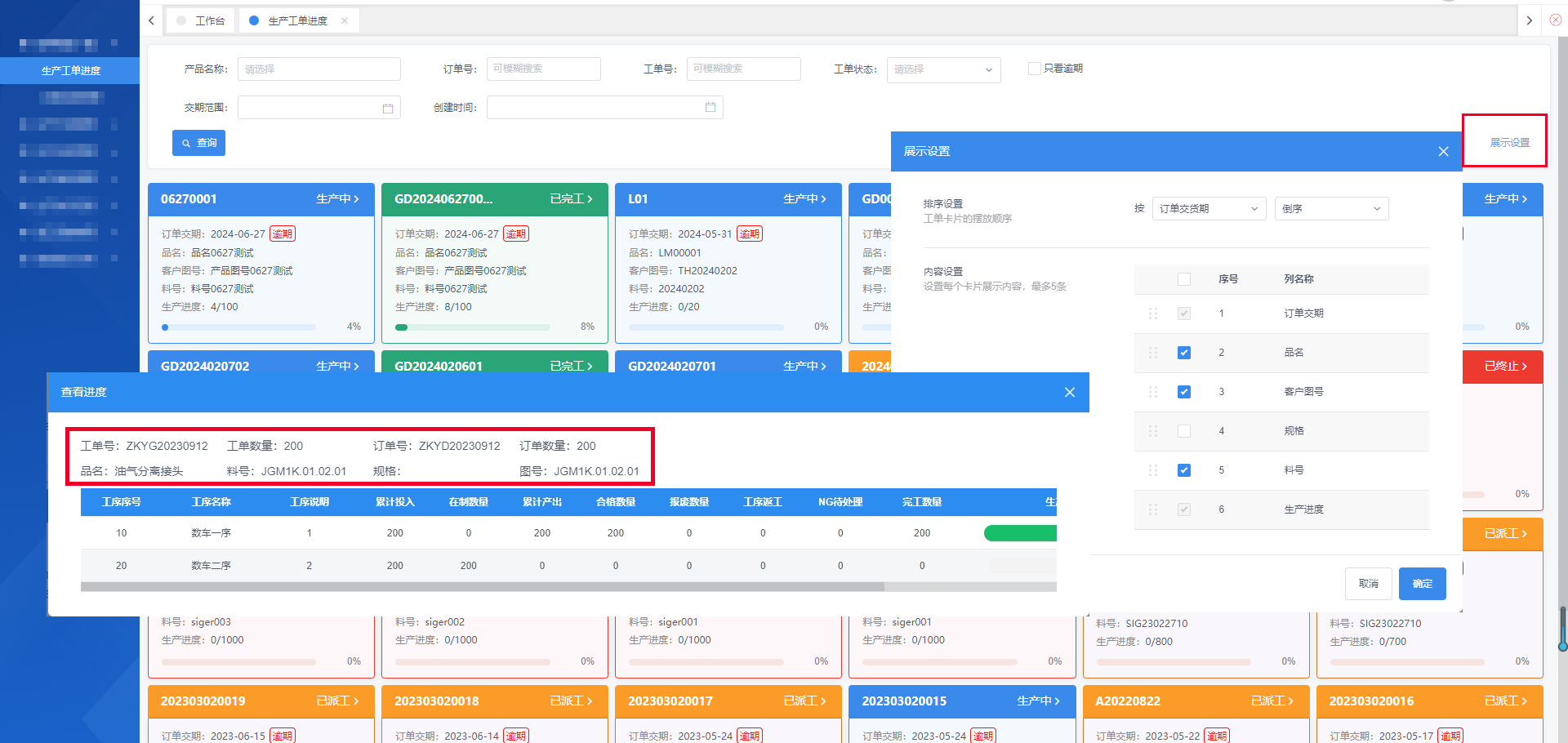This screenshot has height=743, width=1568.
Task: Click the calendar icon in 交期范围 field
Action: click(388, 108)
